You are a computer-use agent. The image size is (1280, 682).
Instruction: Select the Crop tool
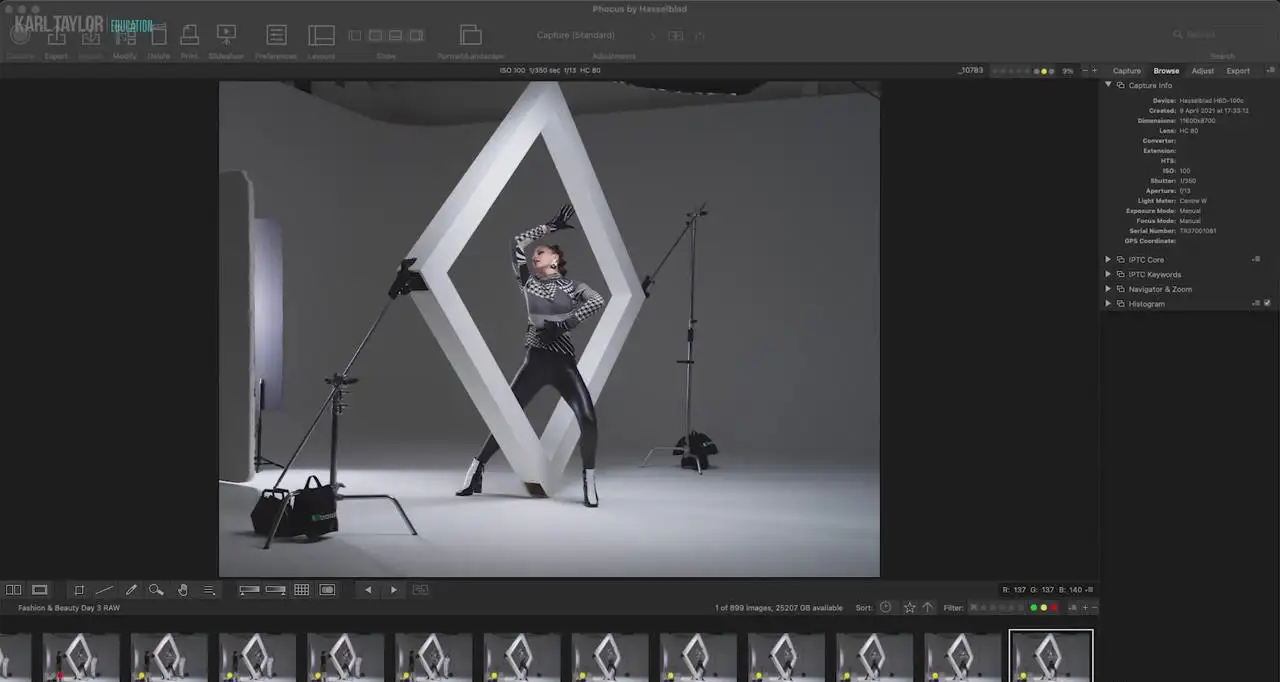pyautogui.click(x=79, y=590)
